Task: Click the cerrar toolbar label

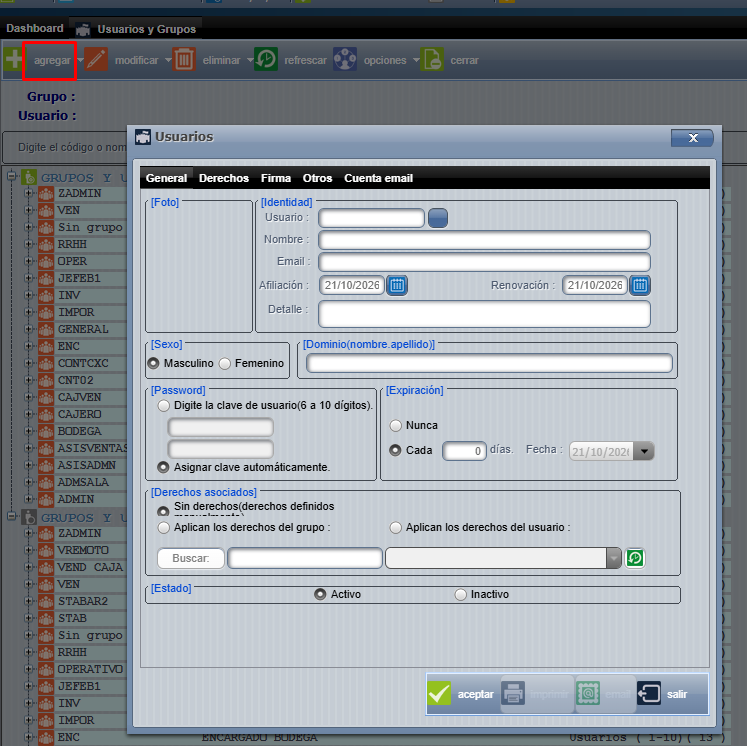Action: coord(464,60)
